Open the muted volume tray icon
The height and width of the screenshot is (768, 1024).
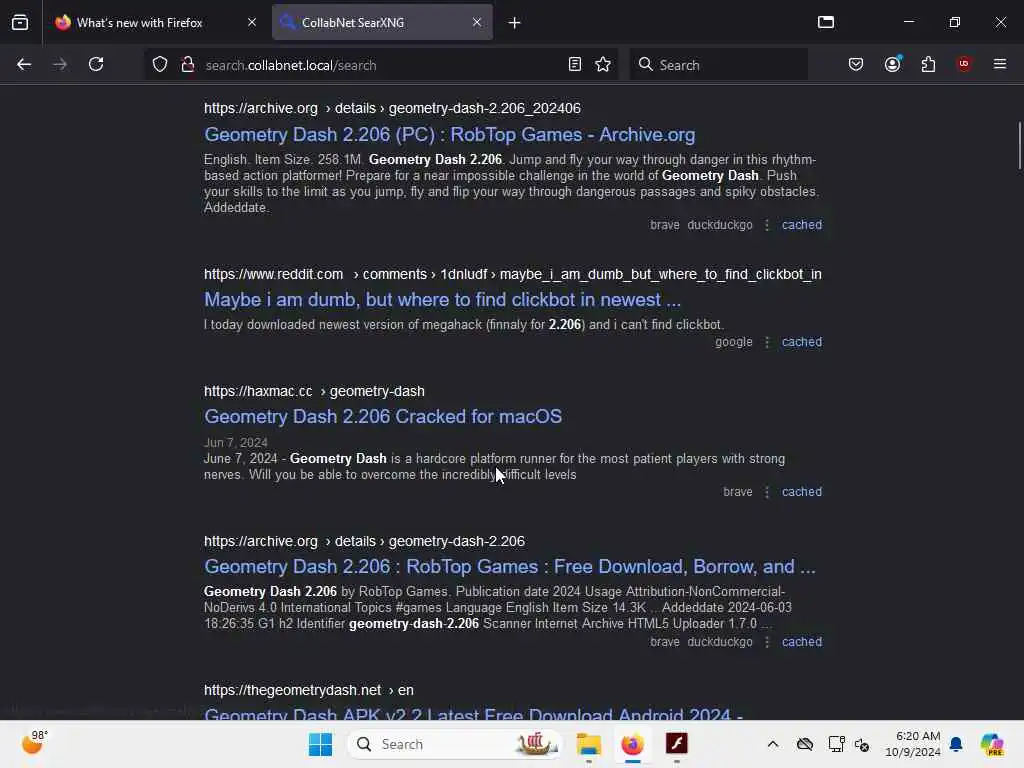(x=861, y=744)
